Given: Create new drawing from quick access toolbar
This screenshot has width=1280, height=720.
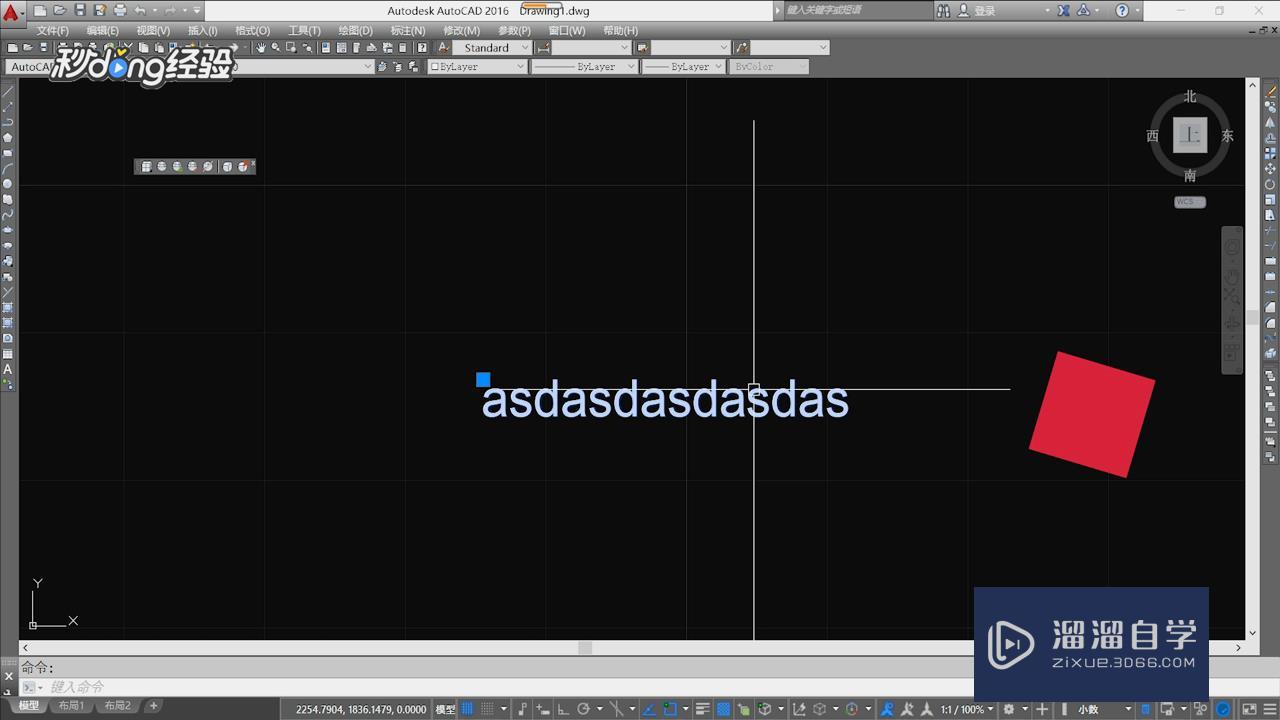Looking at the screenshot, I should (41, 10).
